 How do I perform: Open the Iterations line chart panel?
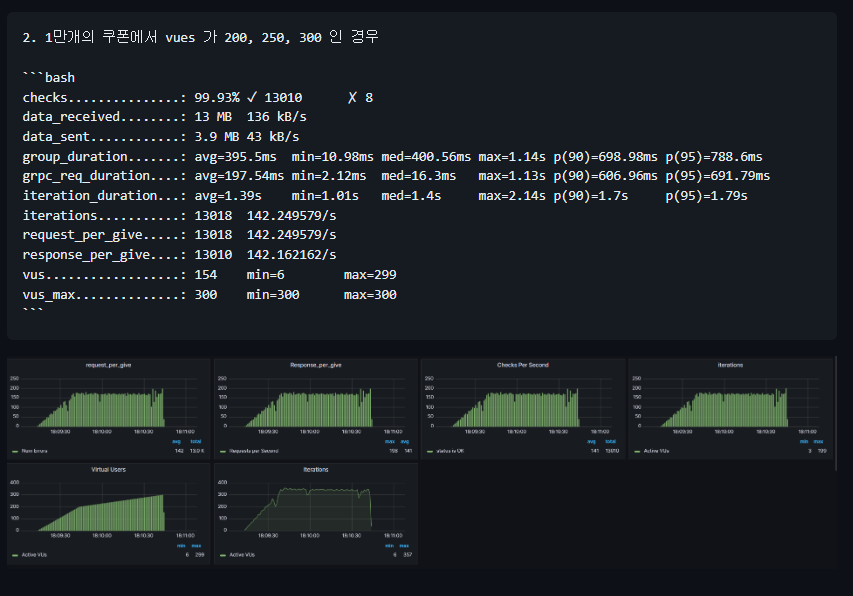316,513
